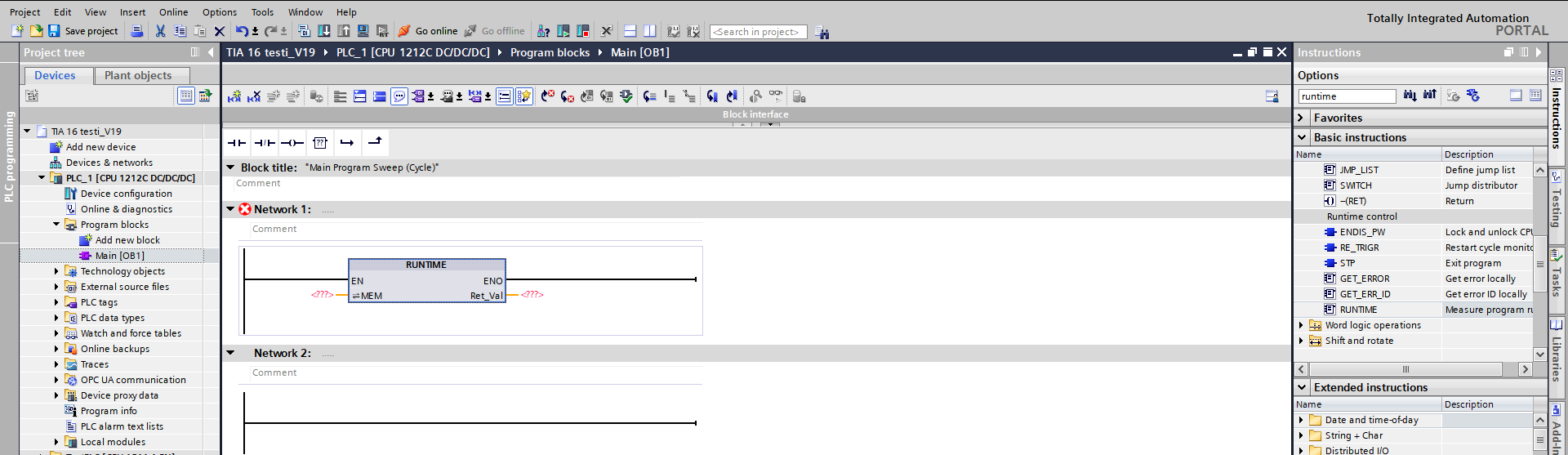The image size is (1568, 455).
Task: Click the Open project icon
Action: 36,31
